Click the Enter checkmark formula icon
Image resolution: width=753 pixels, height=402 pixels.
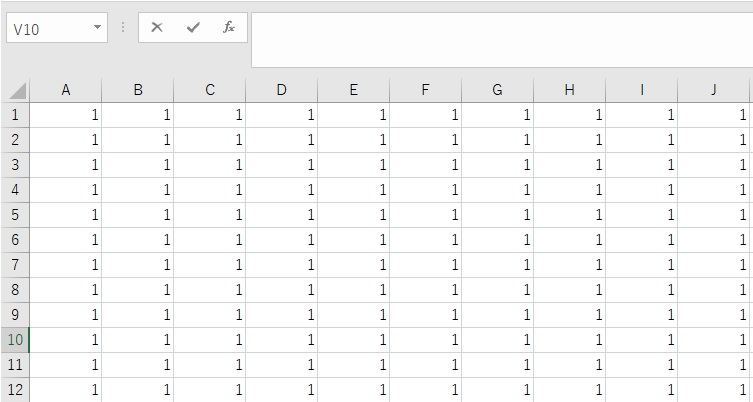193,28
